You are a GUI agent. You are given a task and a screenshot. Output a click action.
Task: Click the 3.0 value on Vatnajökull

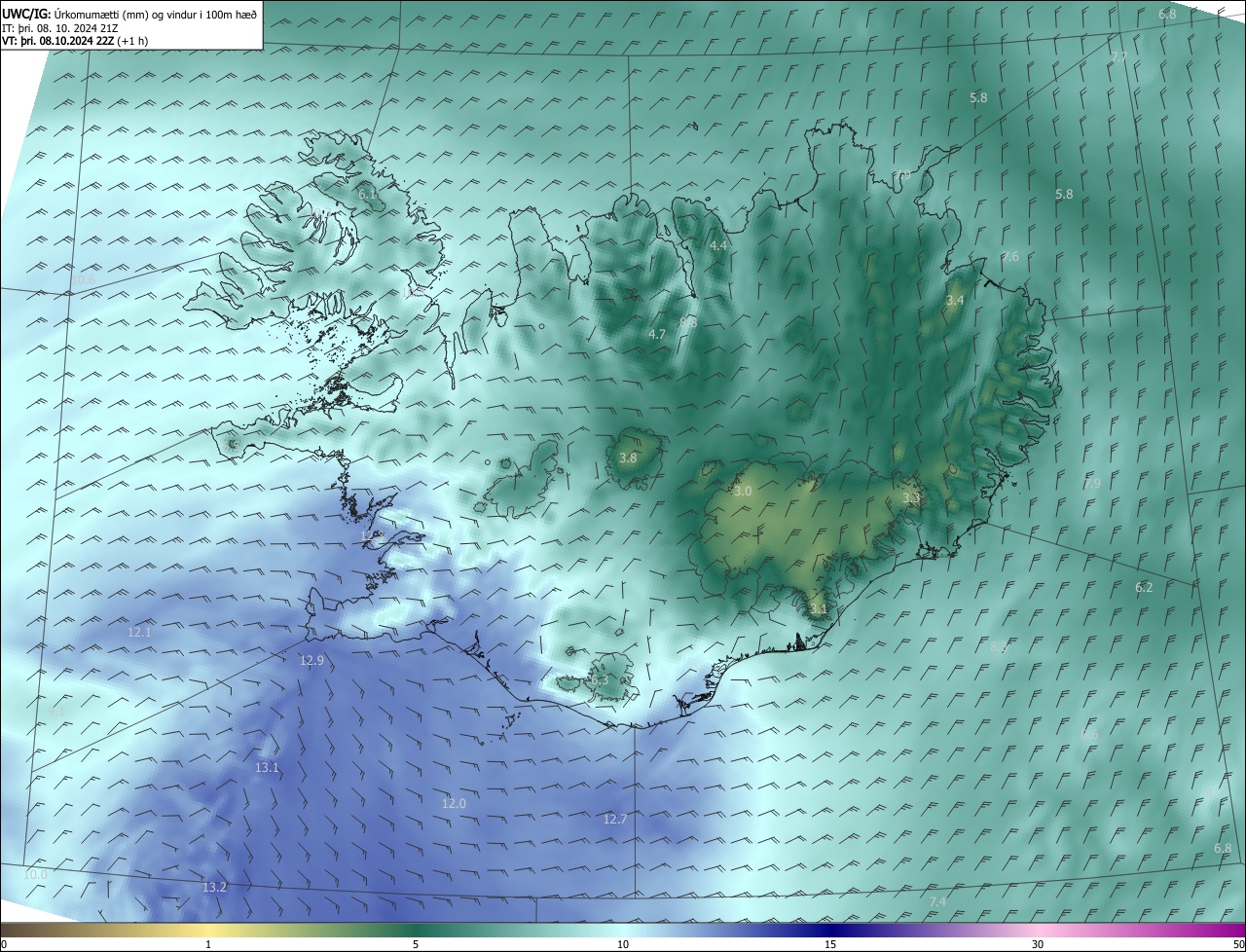743,492
